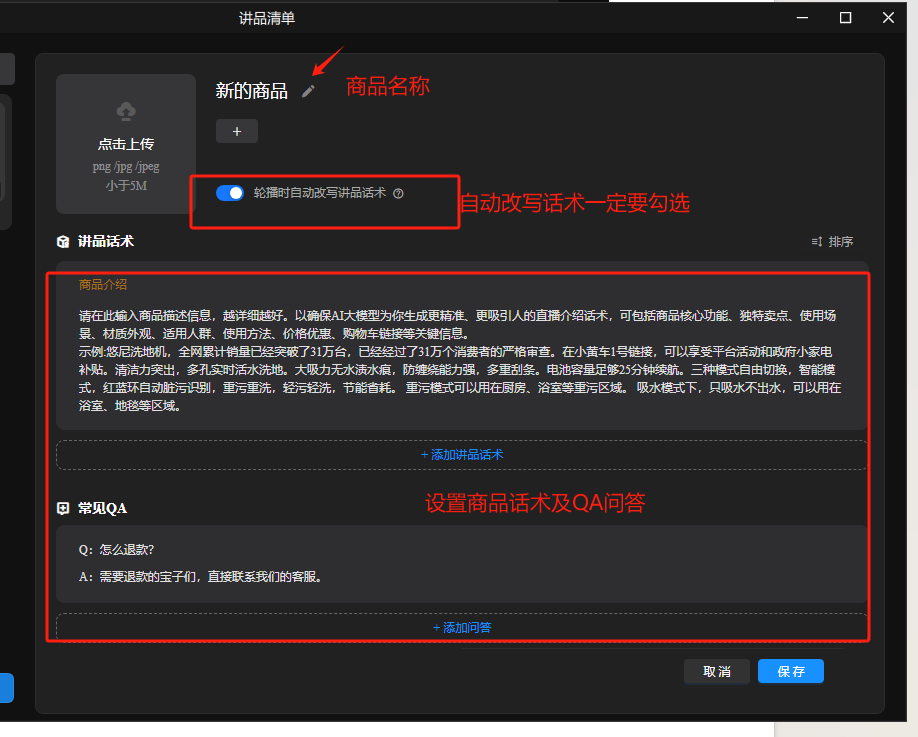Click + 添加讲品话术 to add a script

(x=461, y=455)
